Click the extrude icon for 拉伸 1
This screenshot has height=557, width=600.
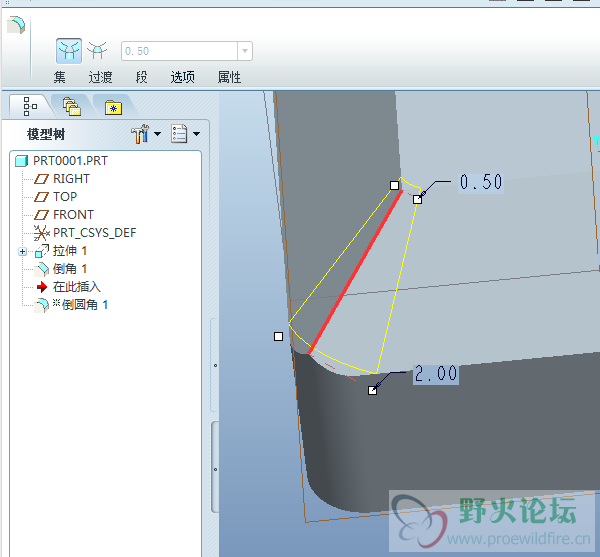click(x=42, y=251)
